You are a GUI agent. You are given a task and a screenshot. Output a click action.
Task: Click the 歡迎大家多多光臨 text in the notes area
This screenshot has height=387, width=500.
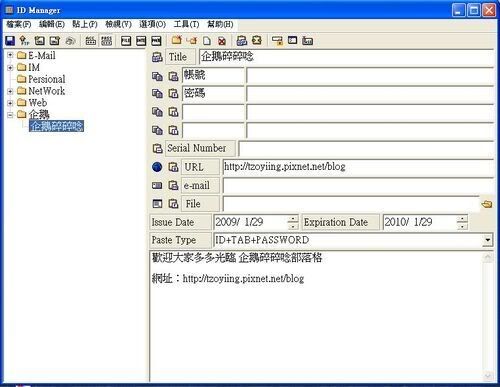[194, 258]
